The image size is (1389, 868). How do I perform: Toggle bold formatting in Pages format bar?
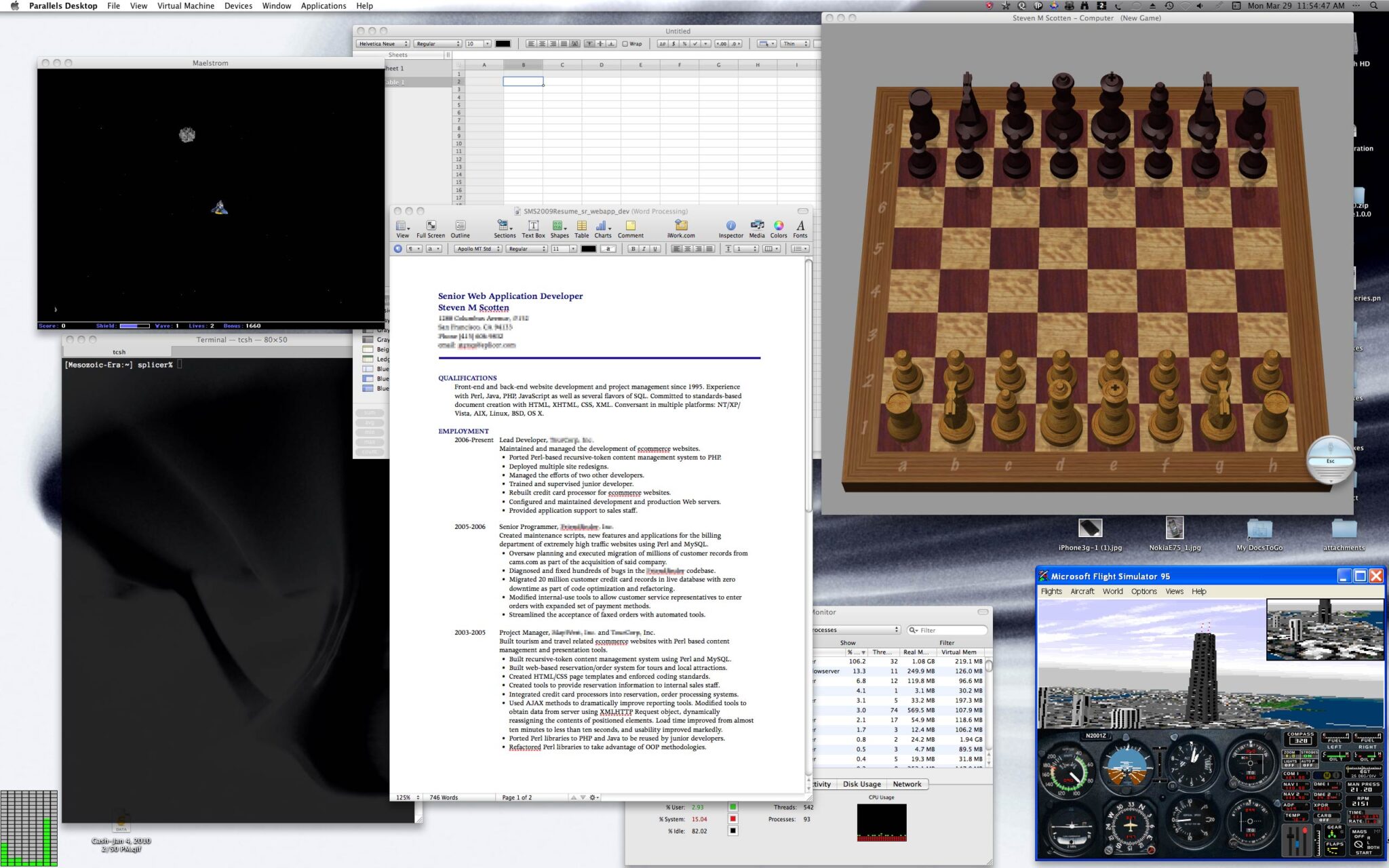(633, 249)
